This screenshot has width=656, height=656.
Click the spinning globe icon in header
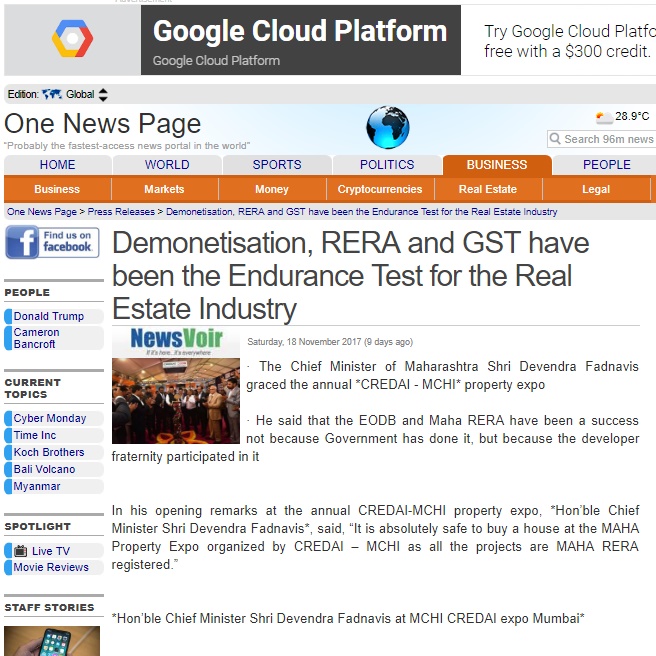[x=387, y=127]
